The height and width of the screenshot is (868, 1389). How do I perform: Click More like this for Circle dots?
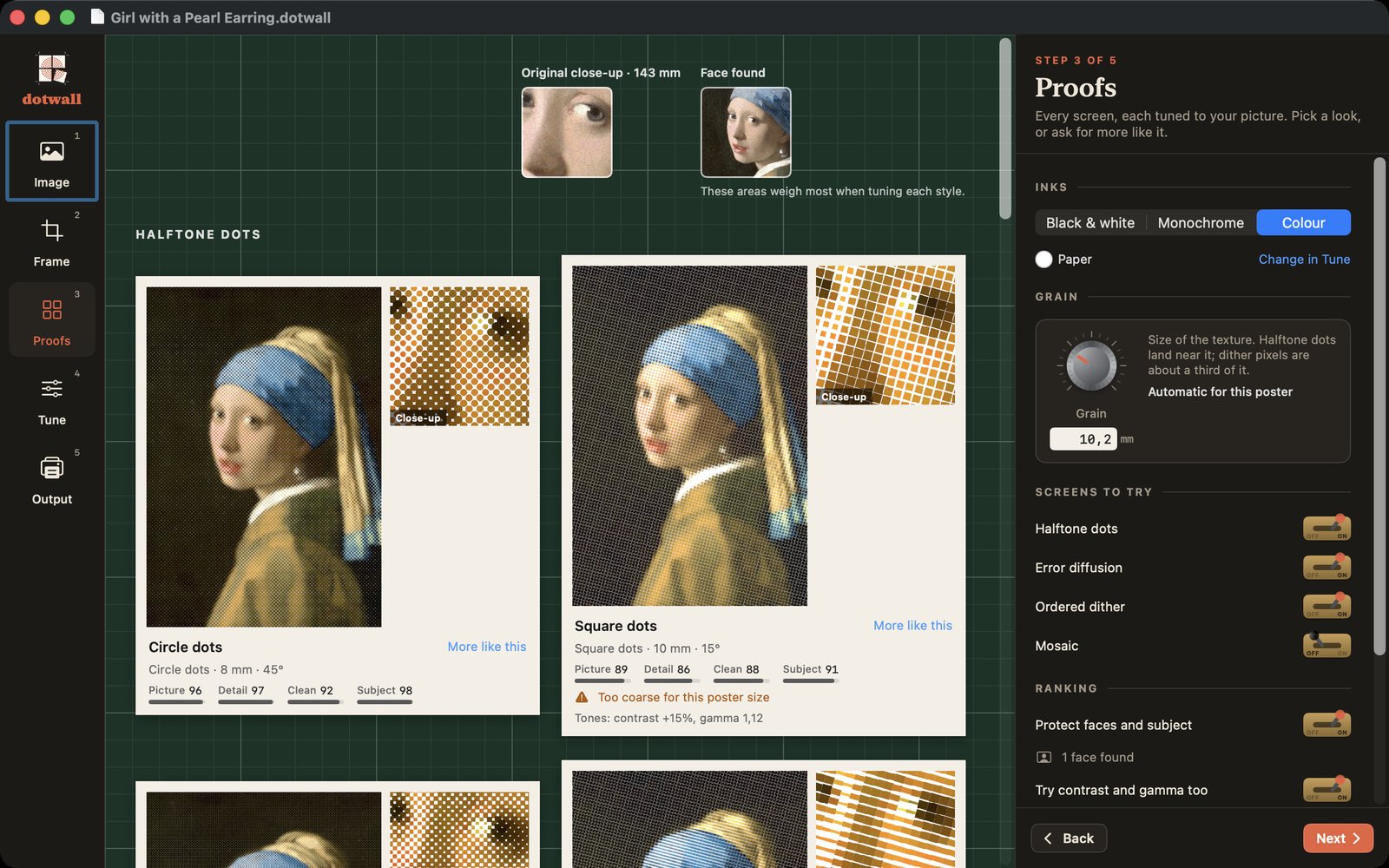pyautogui.click(x=487, y=647)
